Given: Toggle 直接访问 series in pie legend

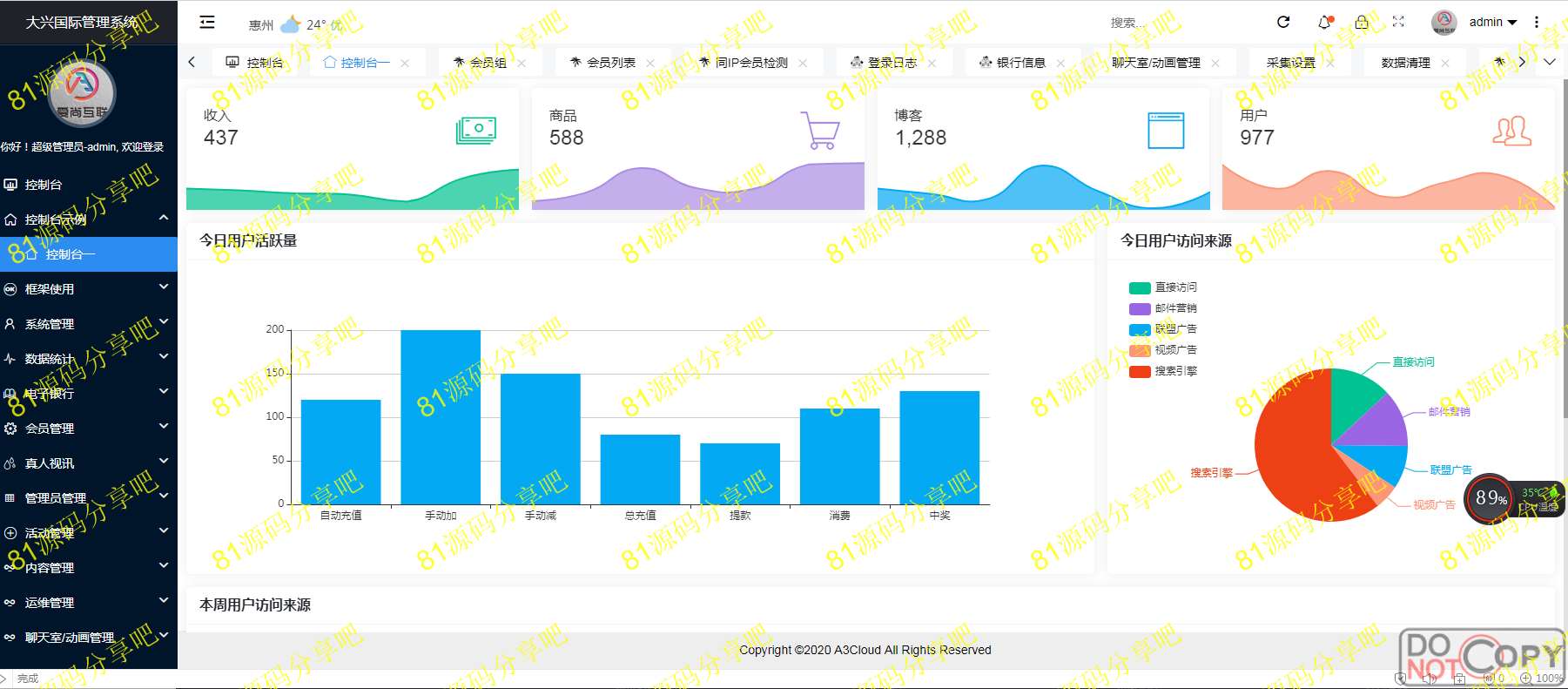Looking at the screenshot, I should [1162, 287].
